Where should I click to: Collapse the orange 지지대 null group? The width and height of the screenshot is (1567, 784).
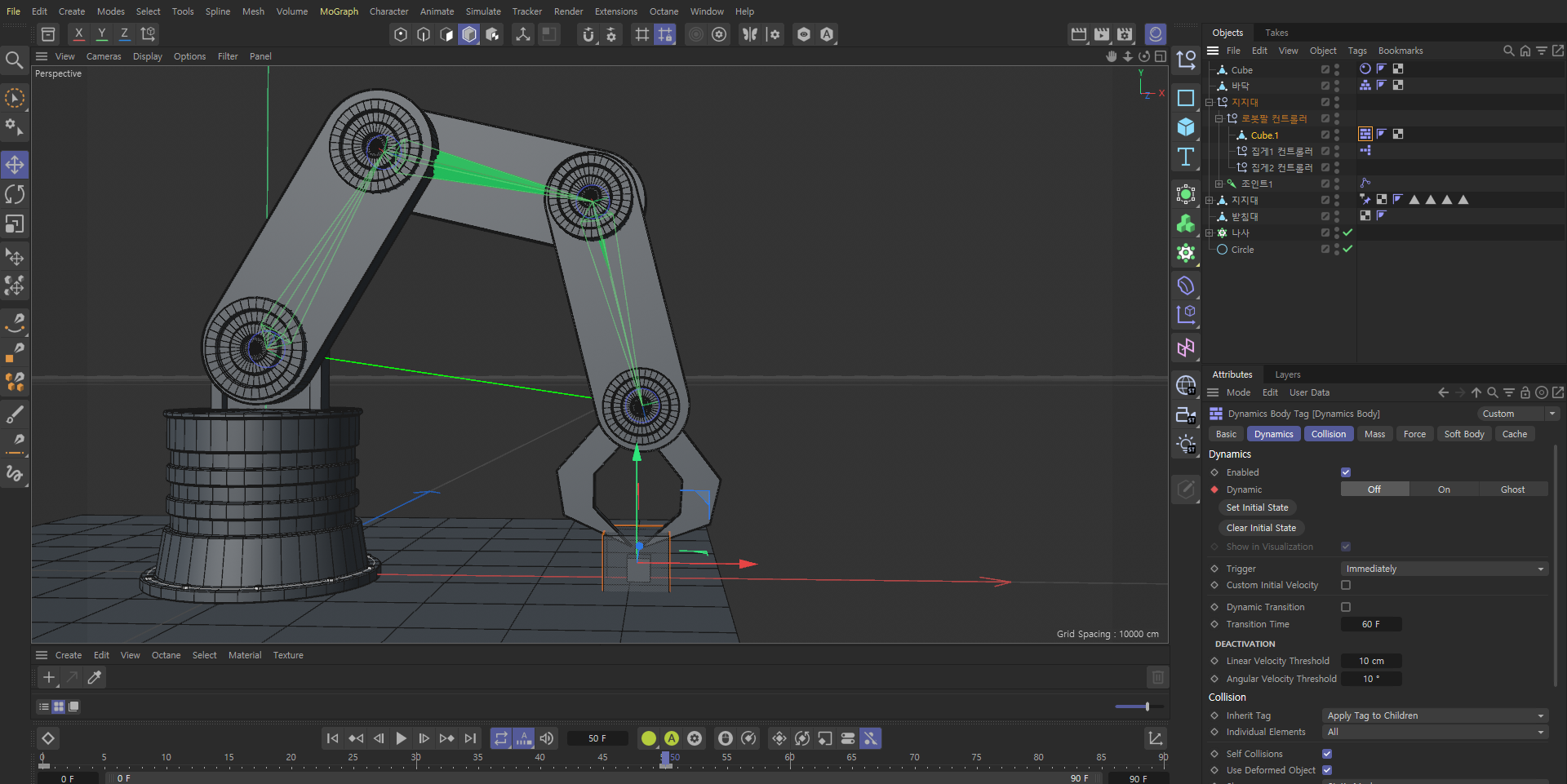click(x=1210, y=102)
